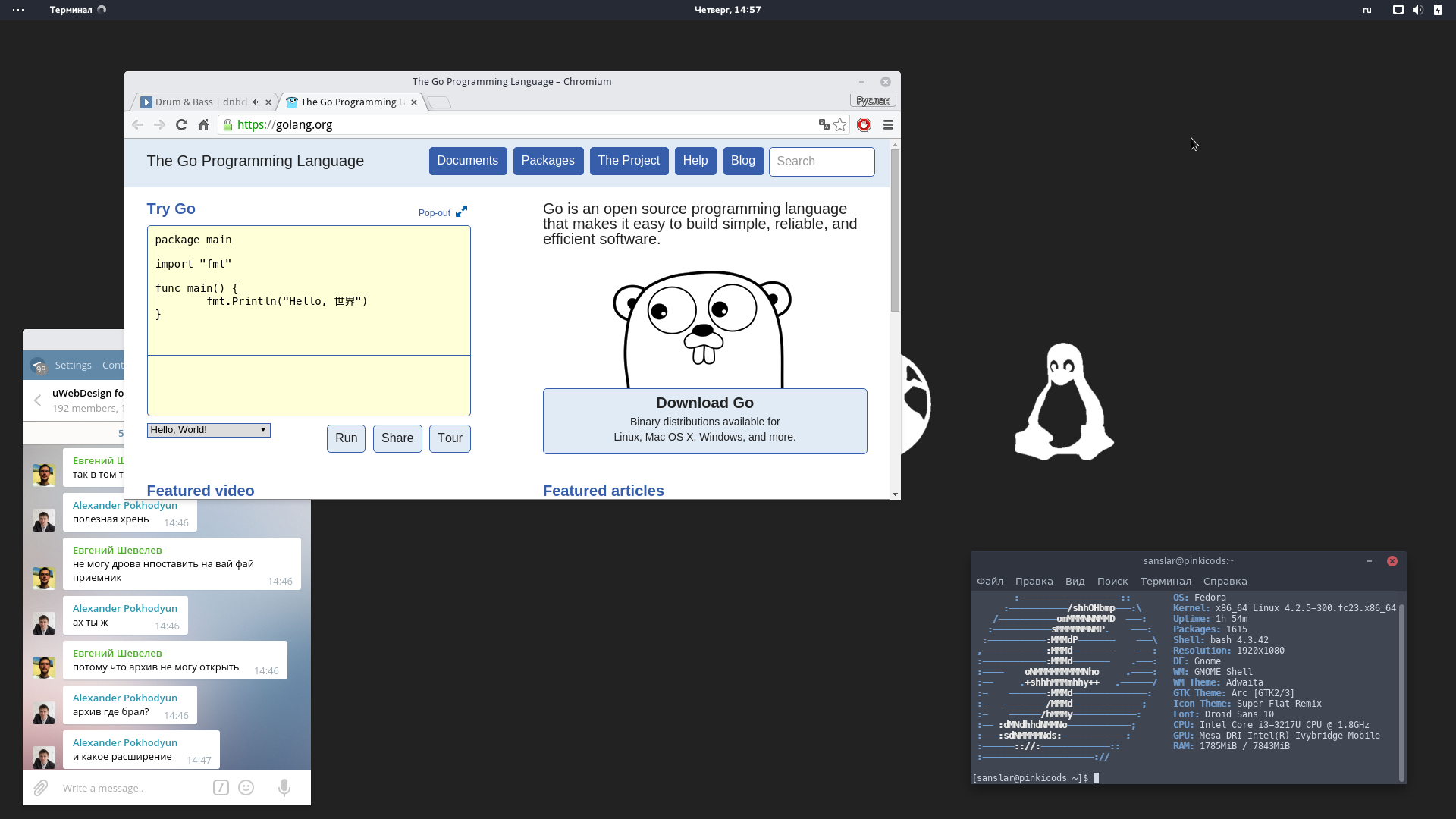The width and height of the screenshot is (1456, 819).
Task: Open the Файл menu in terminal
Action: pos(990,582)
